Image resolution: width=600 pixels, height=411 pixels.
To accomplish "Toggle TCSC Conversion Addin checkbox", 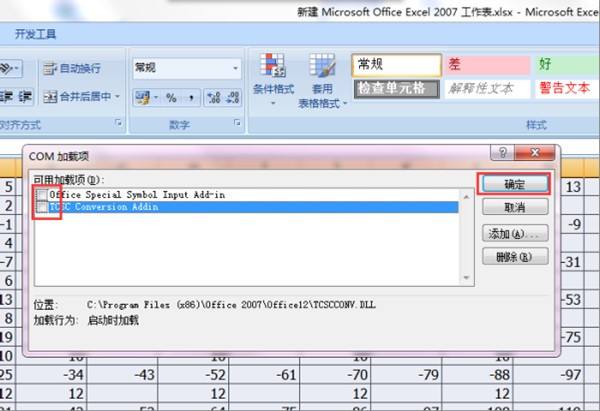I will click(42, 207).
